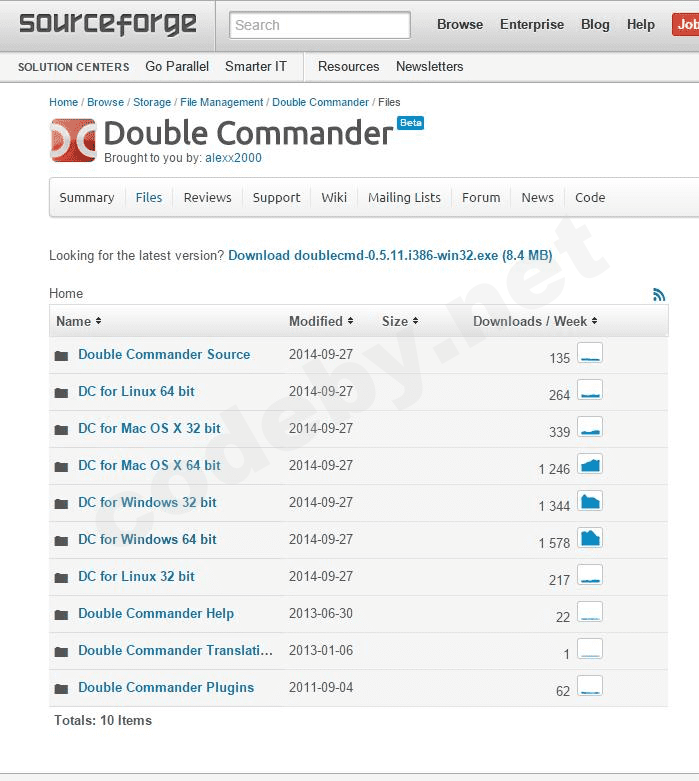
Task: Download doublecmd-0.5.11.i386-win32.exe latest version
Action: click(390, 256)
